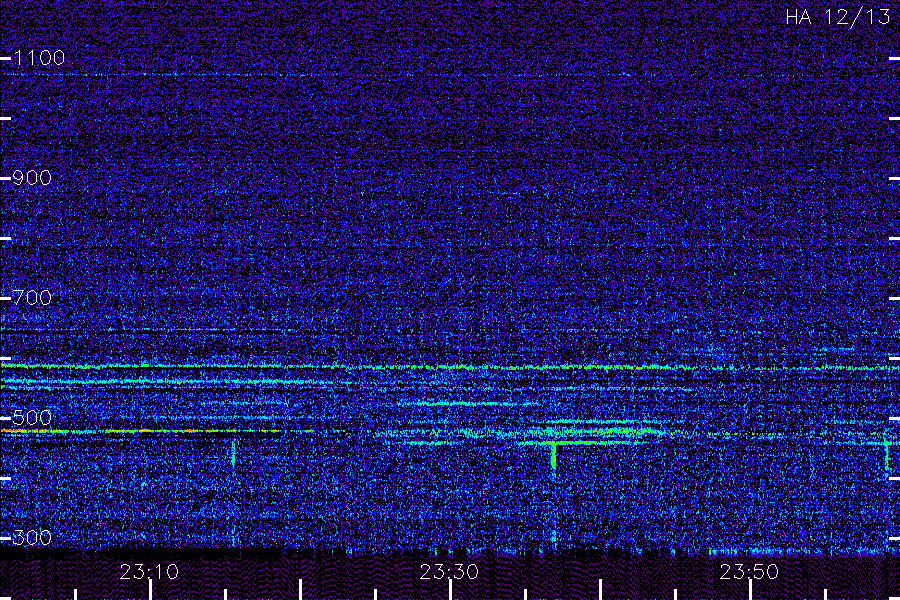This screenshot has width=900, height=600.
Task: Click the 23:30 time axis label
Action: point(449,572)
